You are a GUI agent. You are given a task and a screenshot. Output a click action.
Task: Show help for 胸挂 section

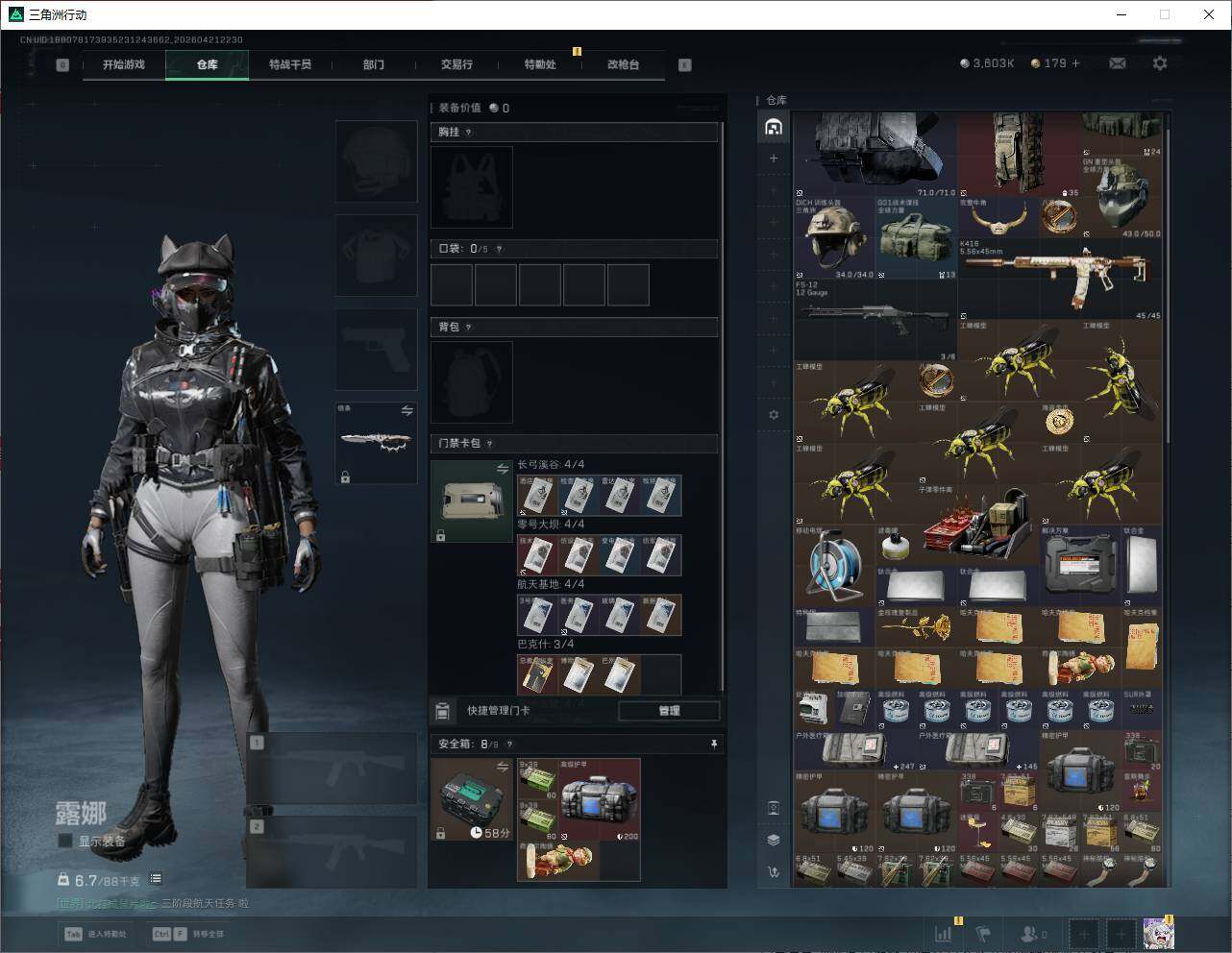point(469,133)
